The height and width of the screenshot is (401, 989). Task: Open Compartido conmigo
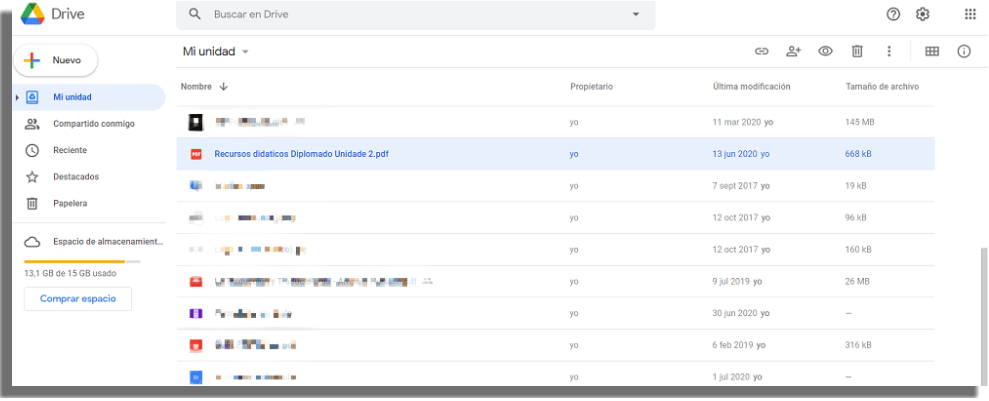click(94, 124)
